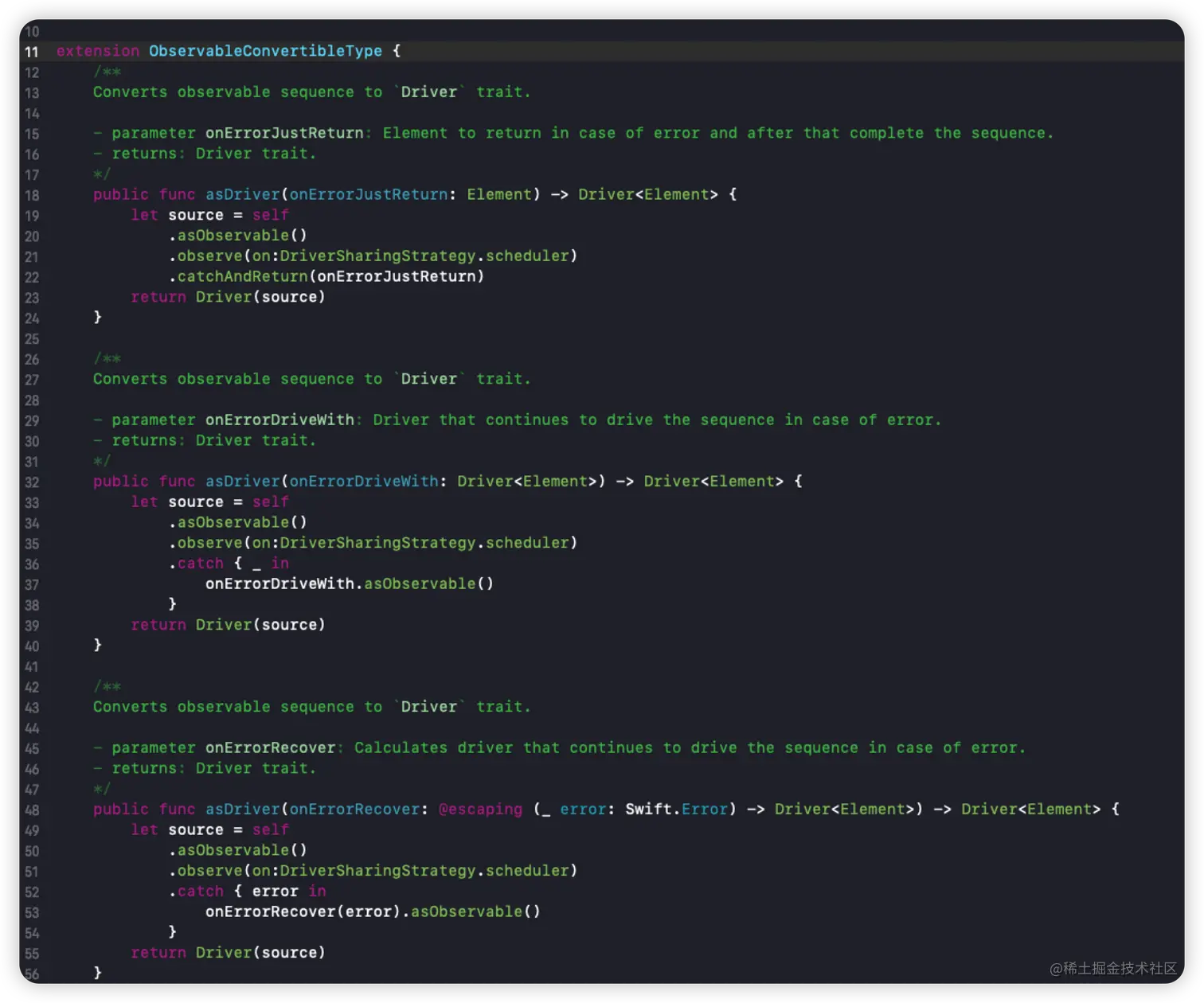Click 'let source = self' on line 49
This screenshot has width=1204, height=1003.
point(209,830)
